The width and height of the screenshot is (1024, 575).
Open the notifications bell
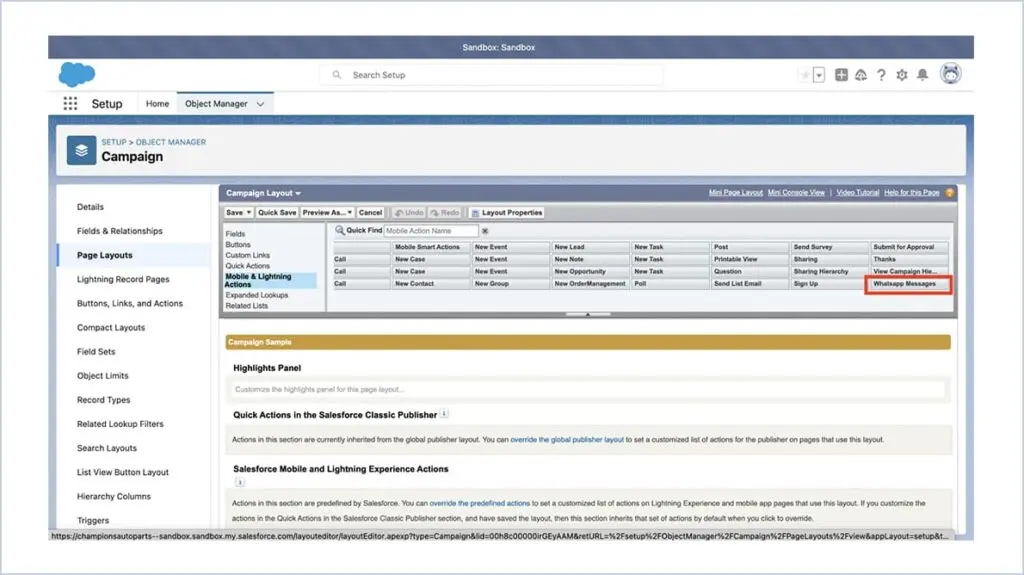pos(922,75)
